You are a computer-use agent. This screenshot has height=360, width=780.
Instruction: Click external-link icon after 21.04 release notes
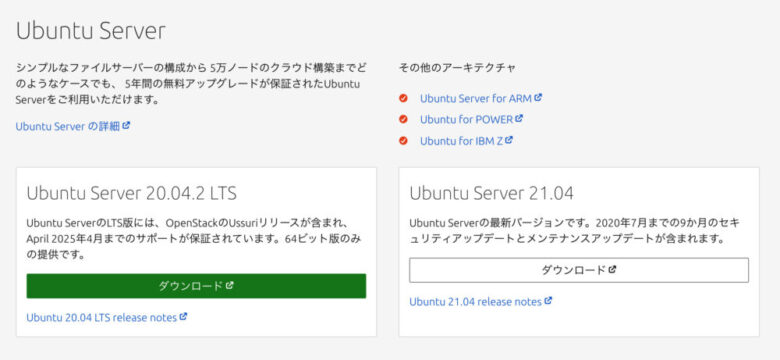[x=548, y=300]
